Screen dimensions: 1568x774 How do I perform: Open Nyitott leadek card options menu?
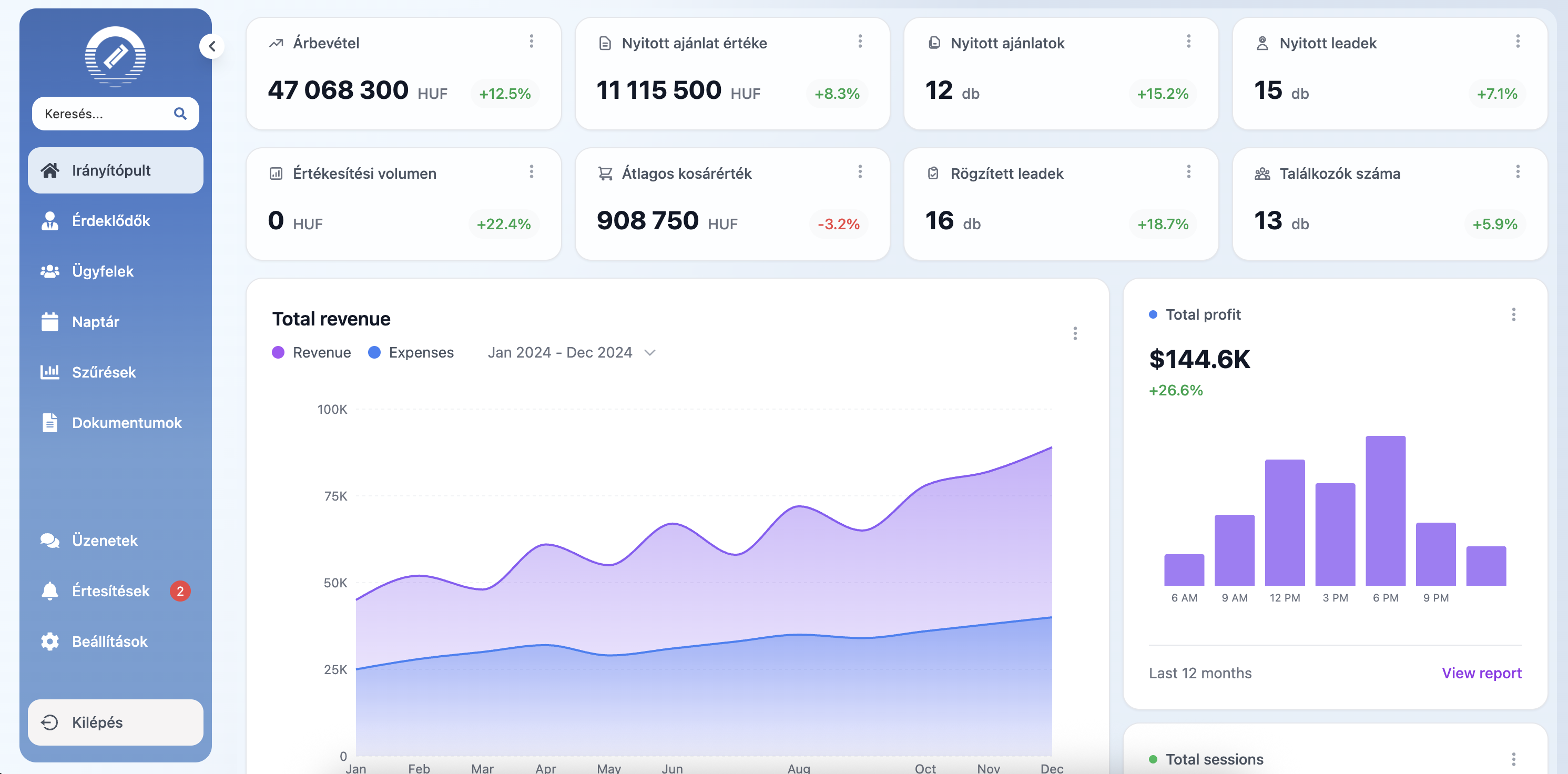pyautogui.click(x=1518, y=42)
